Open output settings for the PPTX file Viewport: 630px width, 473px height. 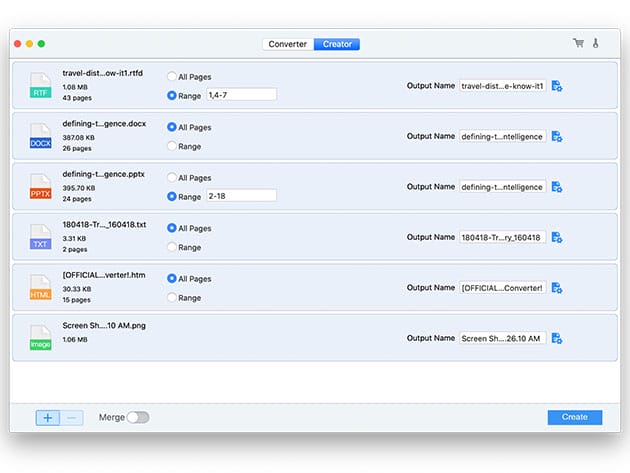point(557,187)
